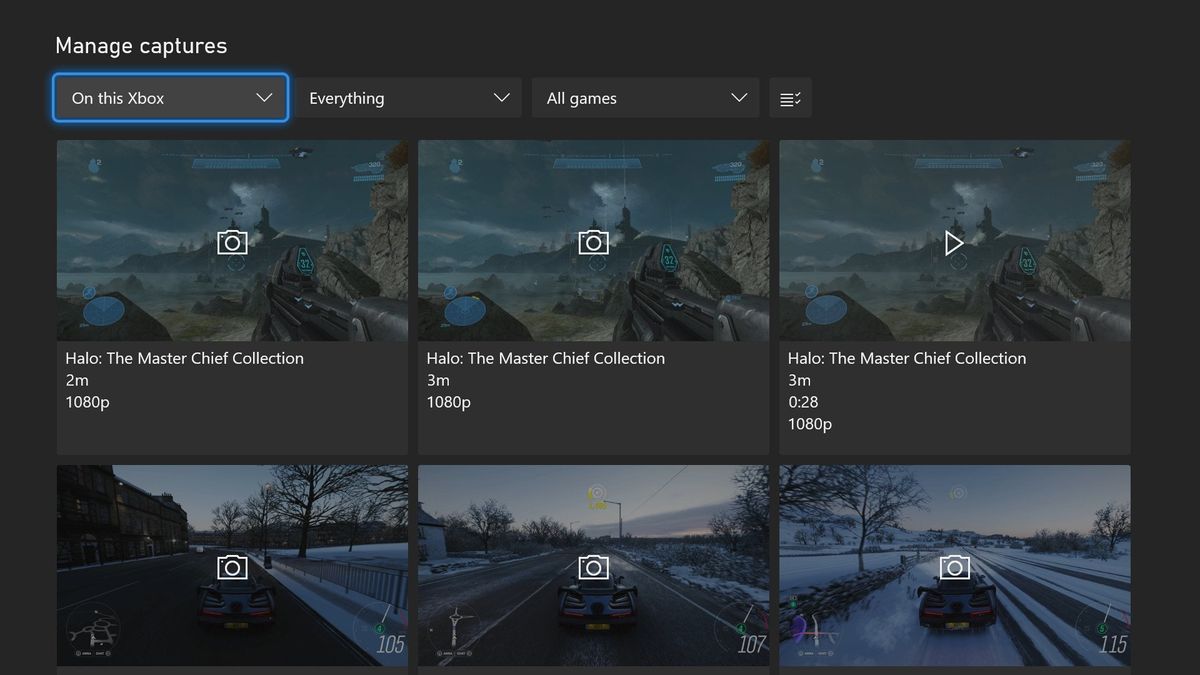Click the play icon on the 0:28 Halo clip
Viewport: 1200px width, 675px height.
pos(954,242)
